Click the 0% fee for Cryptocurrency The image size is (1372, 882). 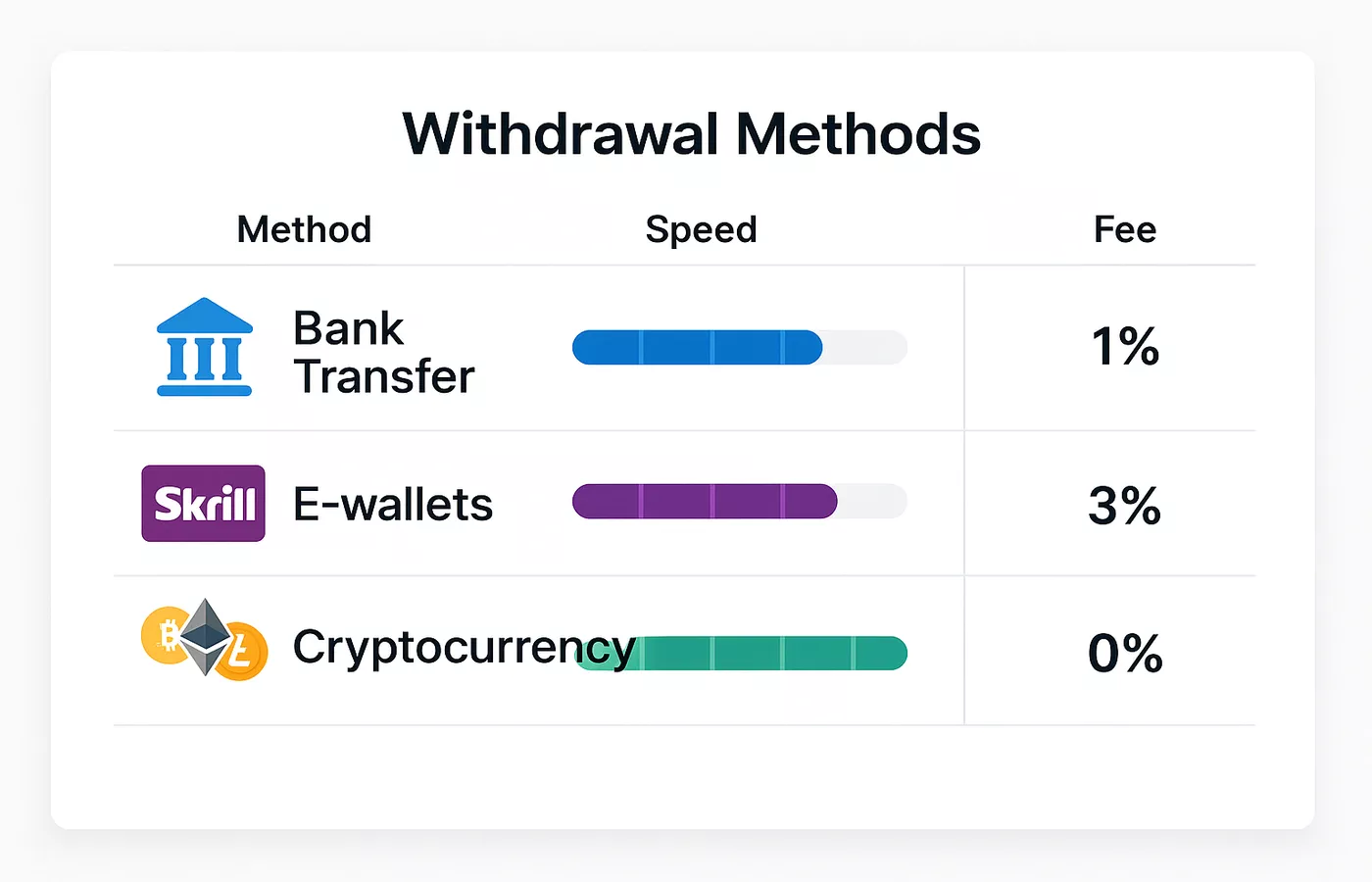(x=1124, y=654)
